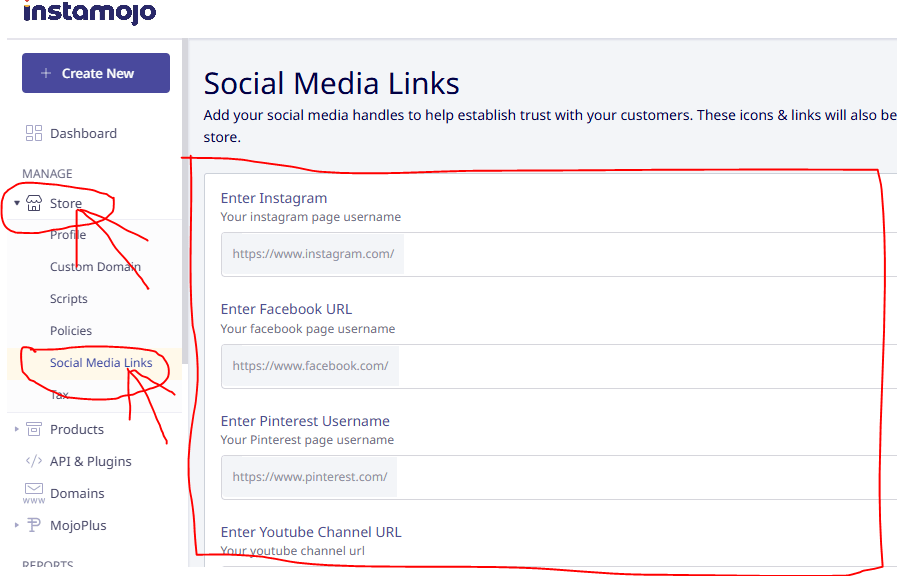Click the Products box icon
Screen dimensions: 897x576
pos(34,429)
